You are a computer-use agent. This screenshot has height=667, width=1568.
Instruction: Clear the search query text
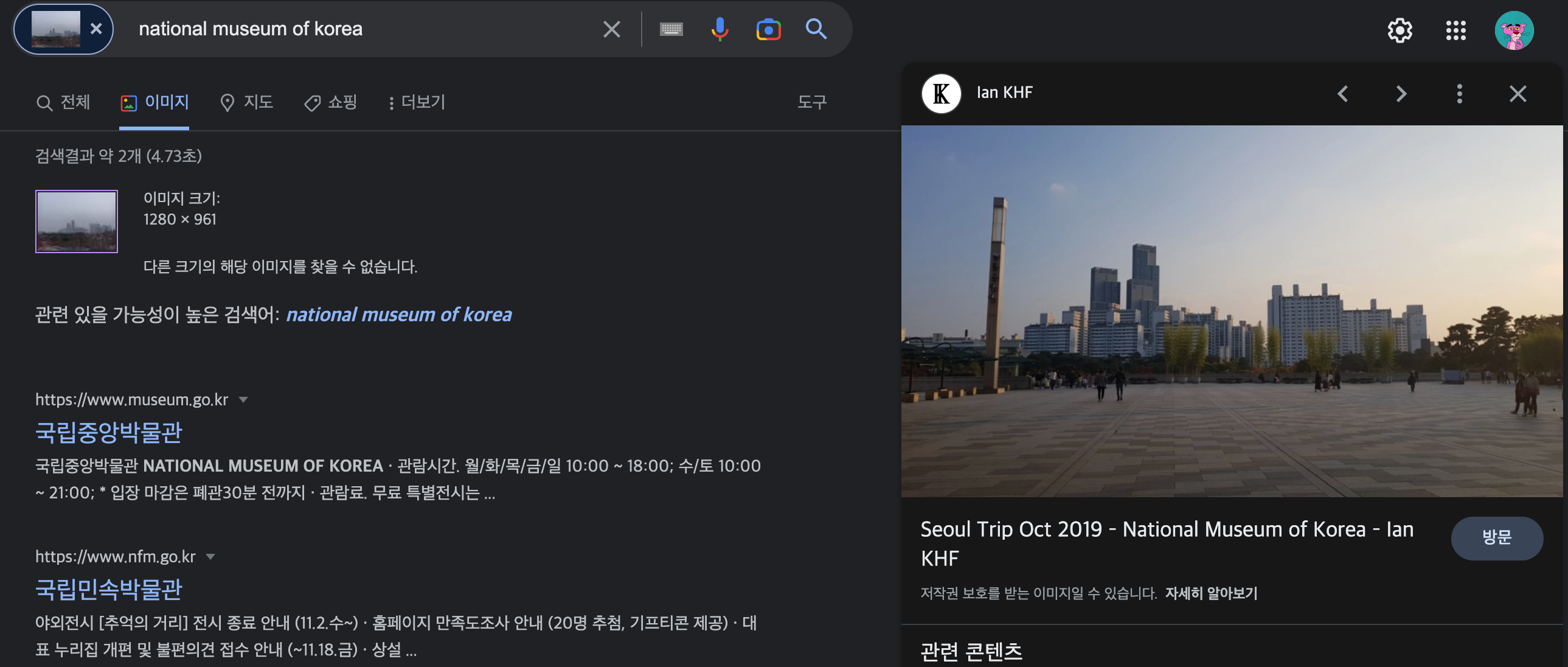611,29
